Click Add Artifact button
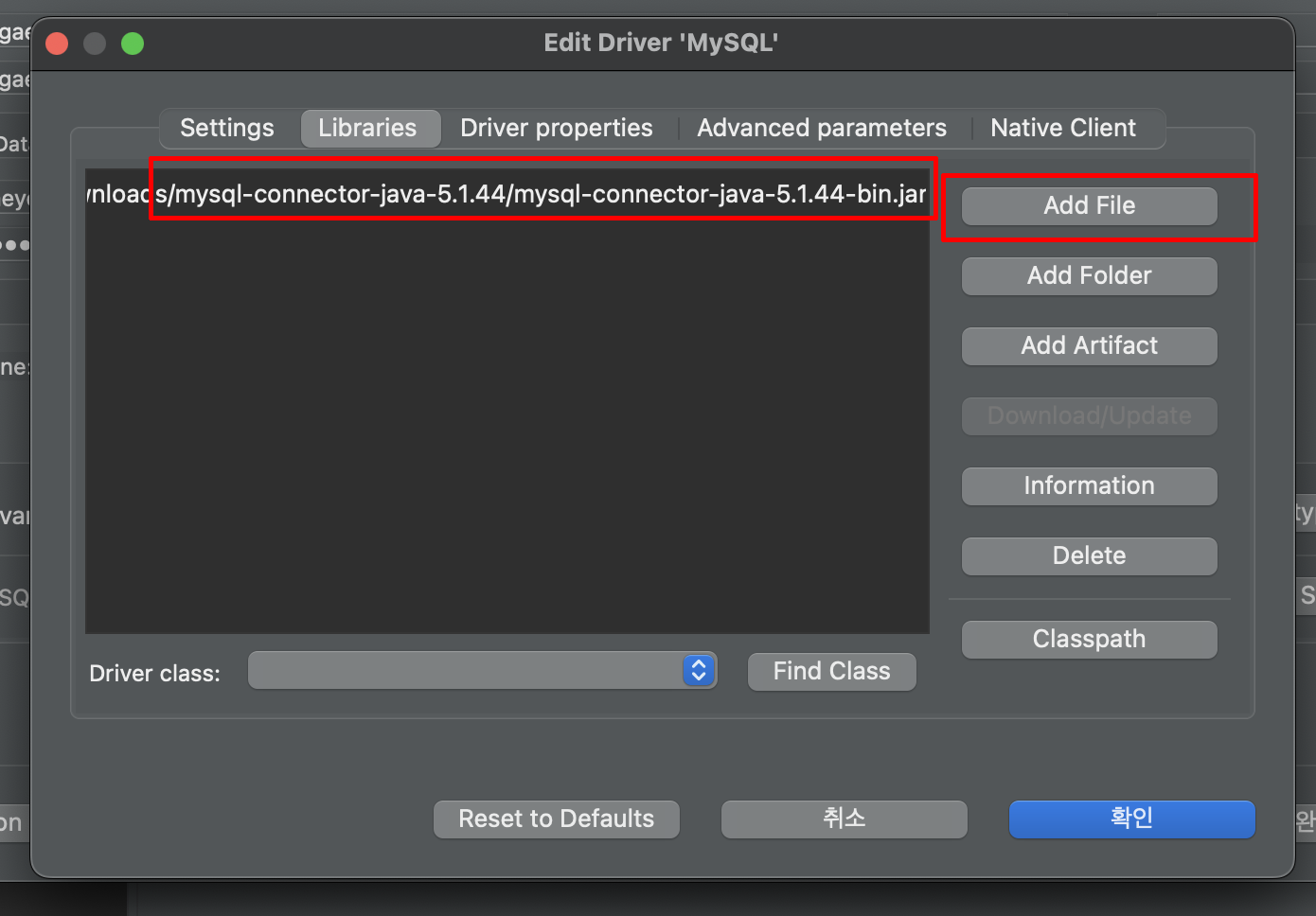 pos(1090,345)
